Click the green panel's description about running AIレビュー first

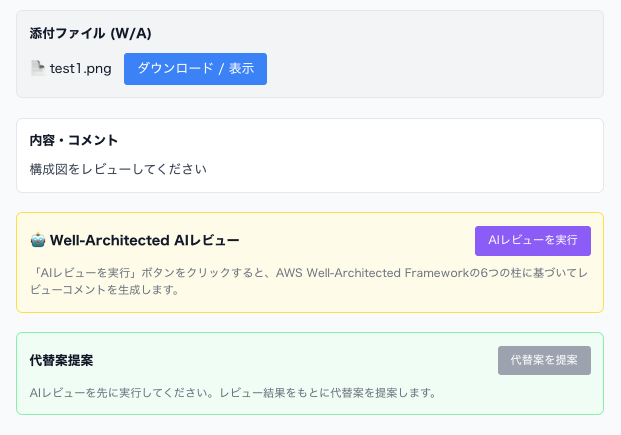[x=232, y=392]
